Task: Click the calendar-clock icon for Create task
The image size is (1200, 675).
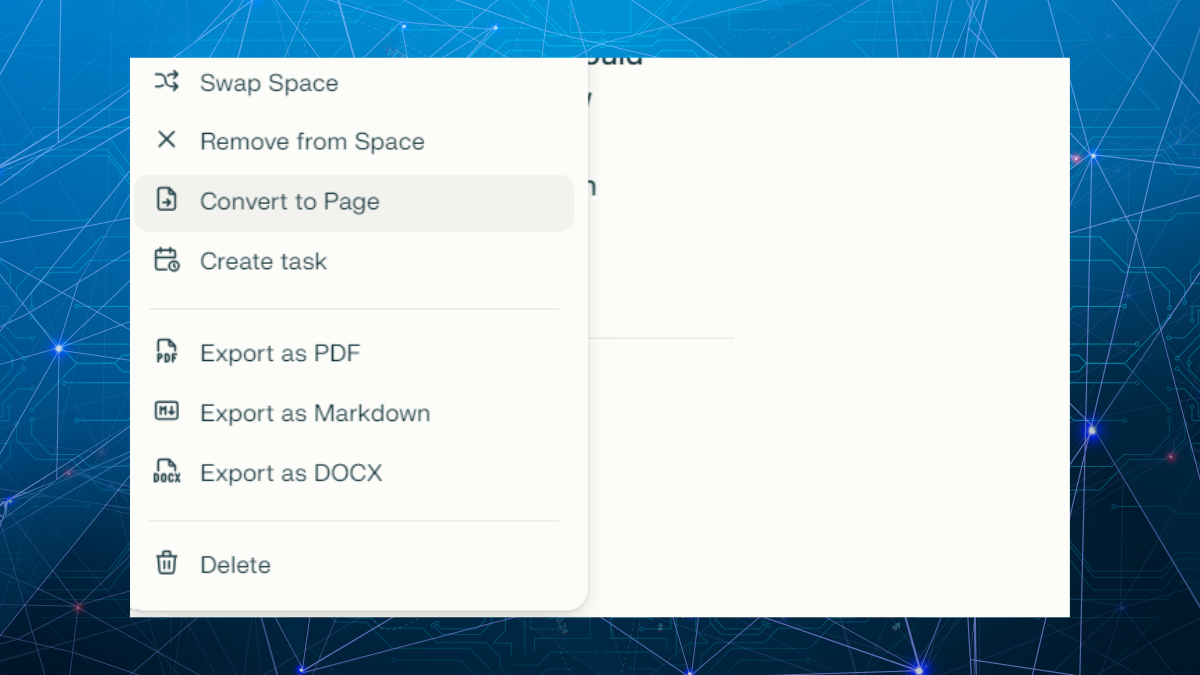Action: (166, 260)
